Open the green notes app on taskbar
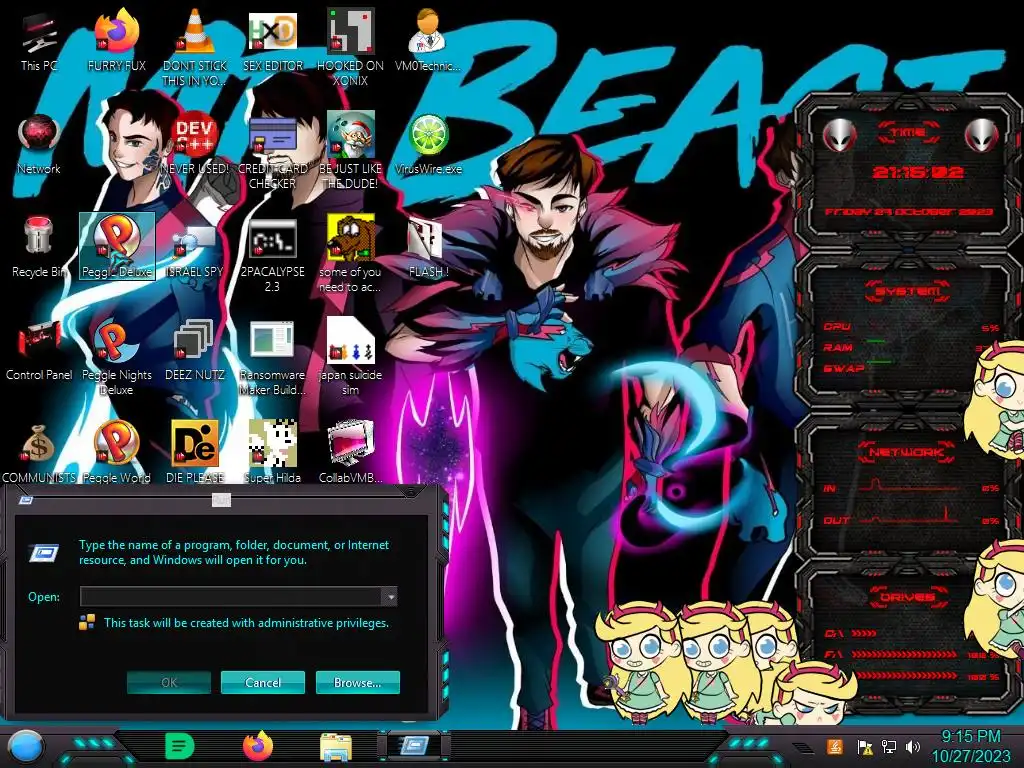The width and height of the screenshot is (1024, 768). pyautogui.click(x=179, y=746)
